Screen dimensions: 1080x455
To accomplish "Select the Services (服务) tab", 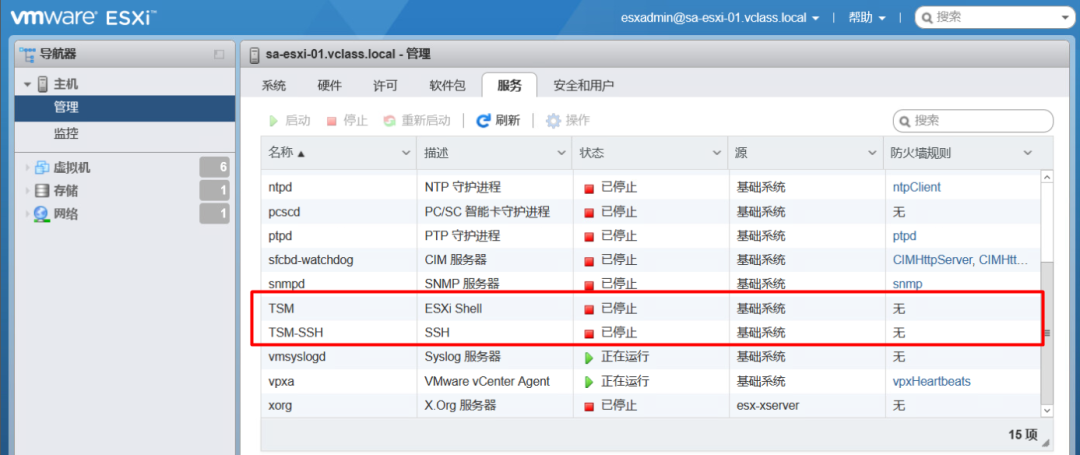I will click(x=509, y=86).
